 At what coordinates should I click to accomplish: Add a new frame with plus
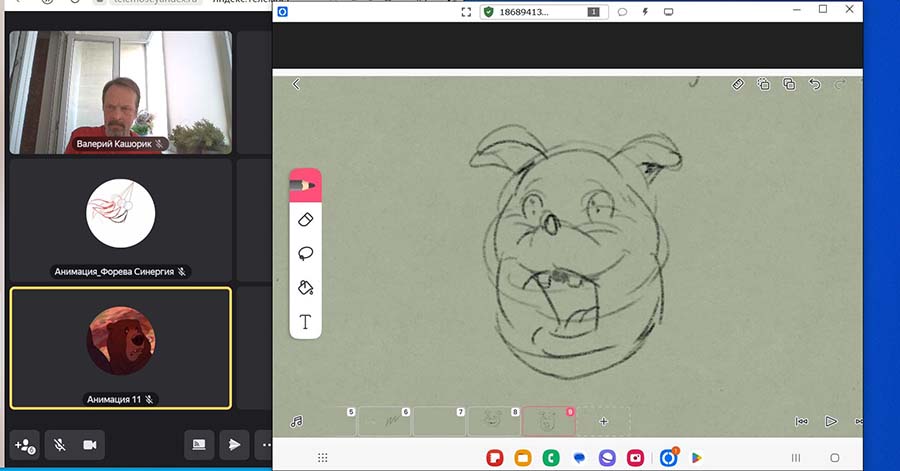(603, 422)
